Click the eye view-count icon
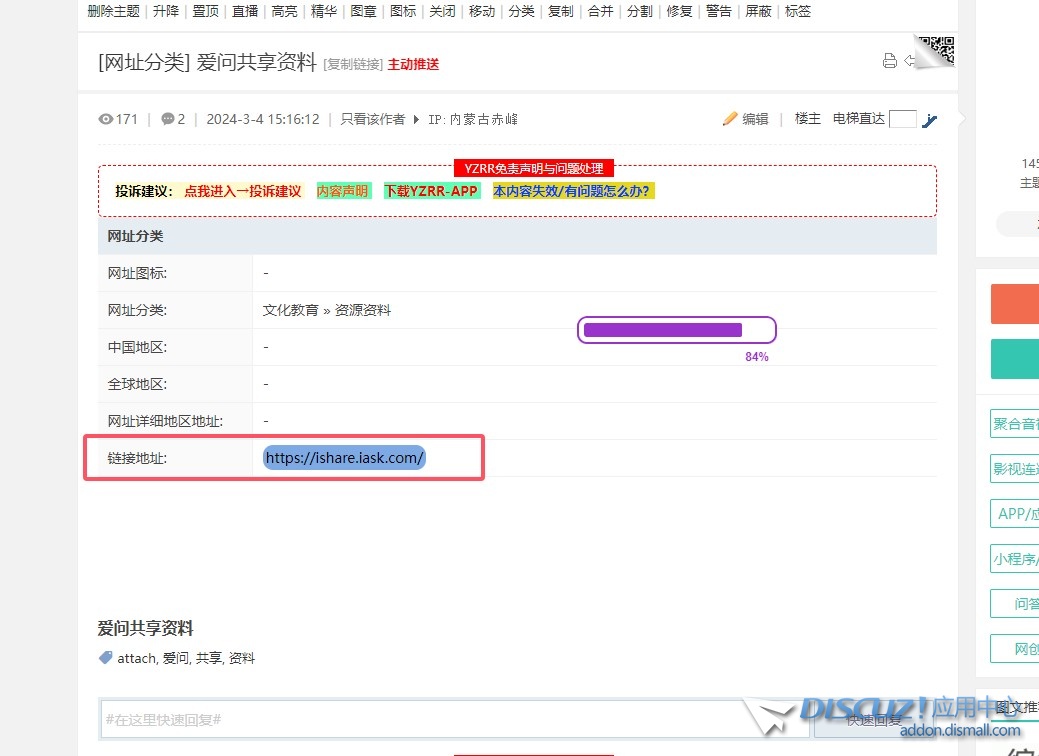 [106, 119]
